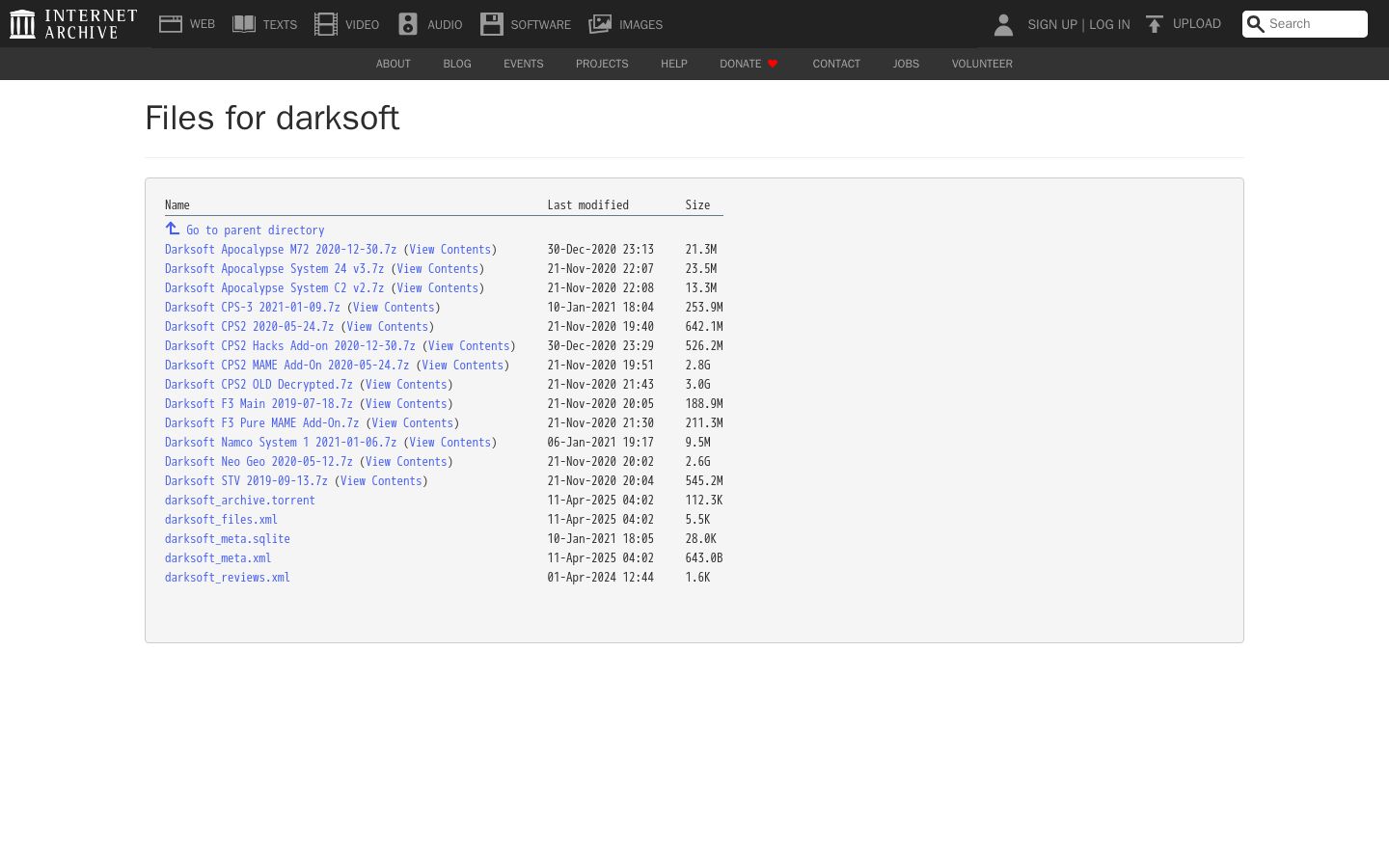Open the Events menu item
The height and width of the screenshot is (868, 1389).
[x=524, y=64]
